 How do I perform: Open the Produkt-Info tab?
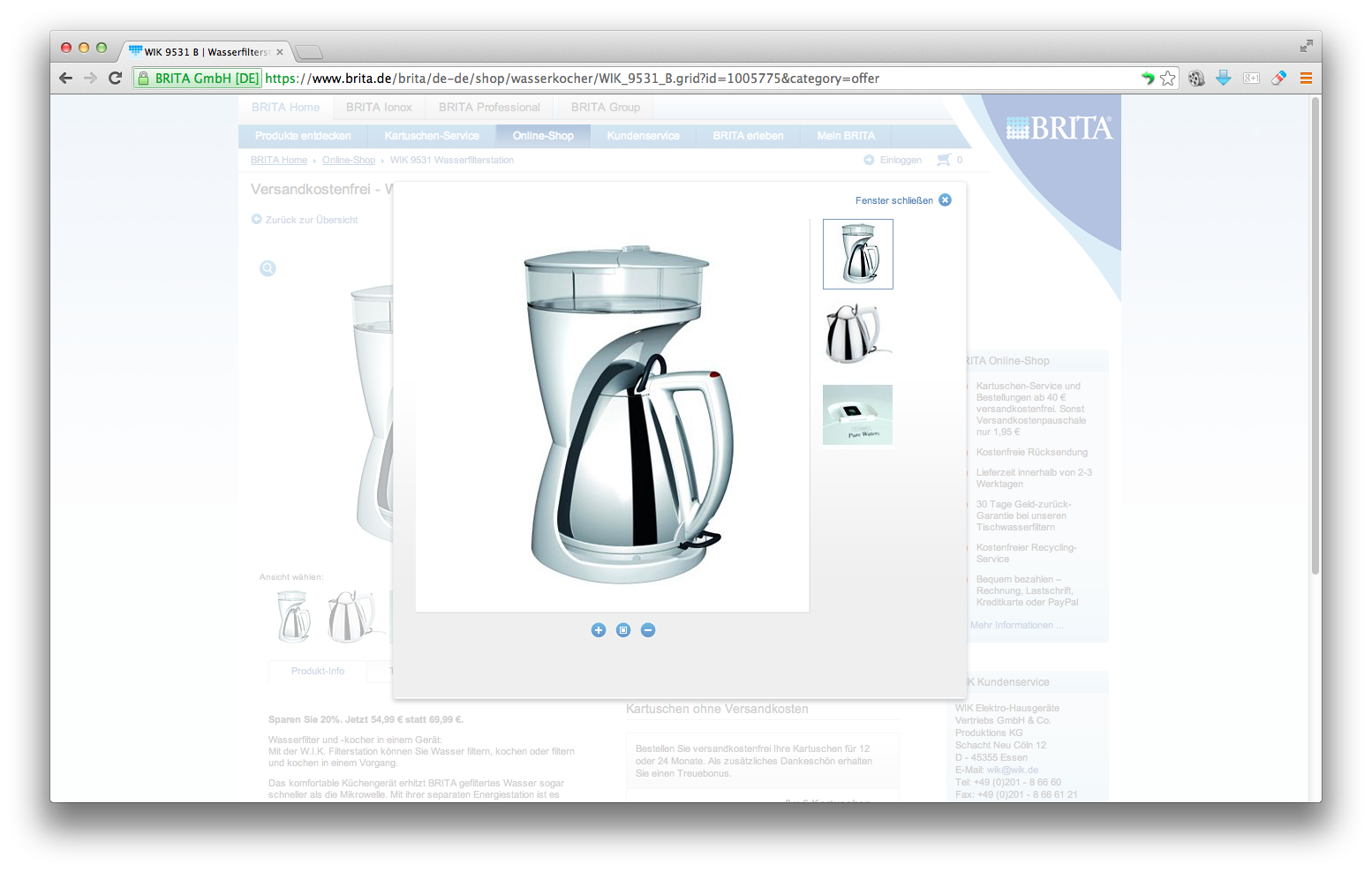(x=318, y=671)
